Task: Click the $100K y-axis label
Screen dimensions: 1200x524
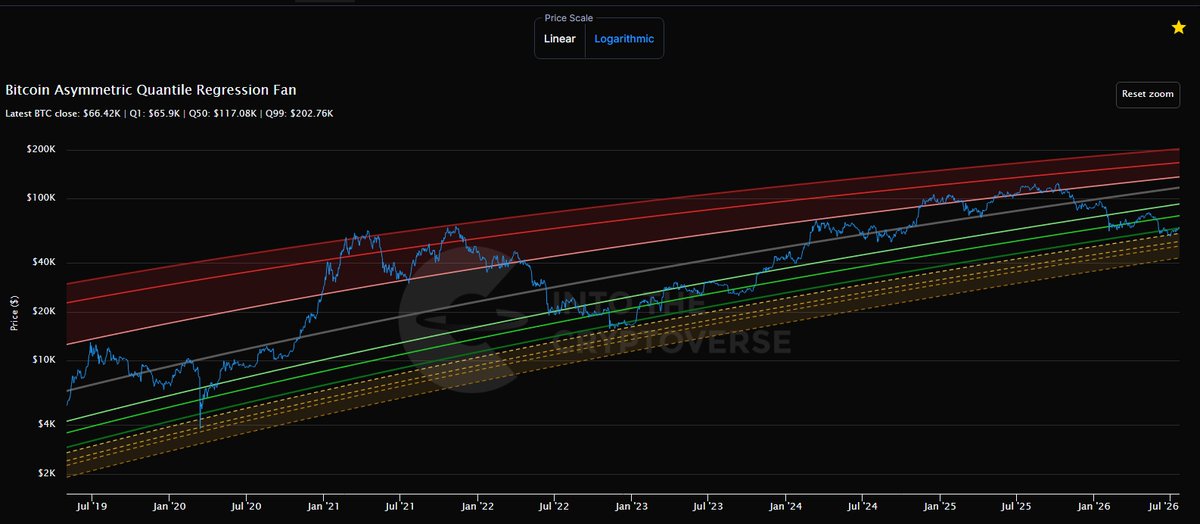Action: click(41, 198)
